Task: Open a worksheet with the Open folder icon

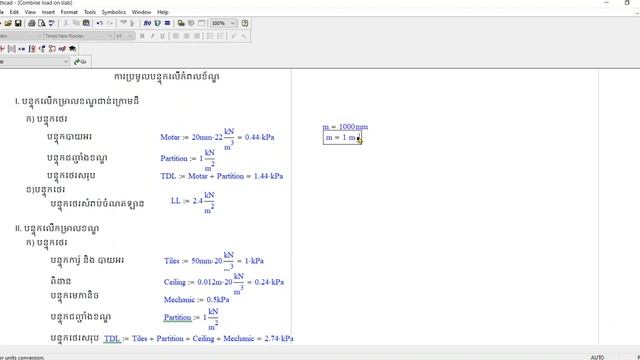Action: pos(8,23)
